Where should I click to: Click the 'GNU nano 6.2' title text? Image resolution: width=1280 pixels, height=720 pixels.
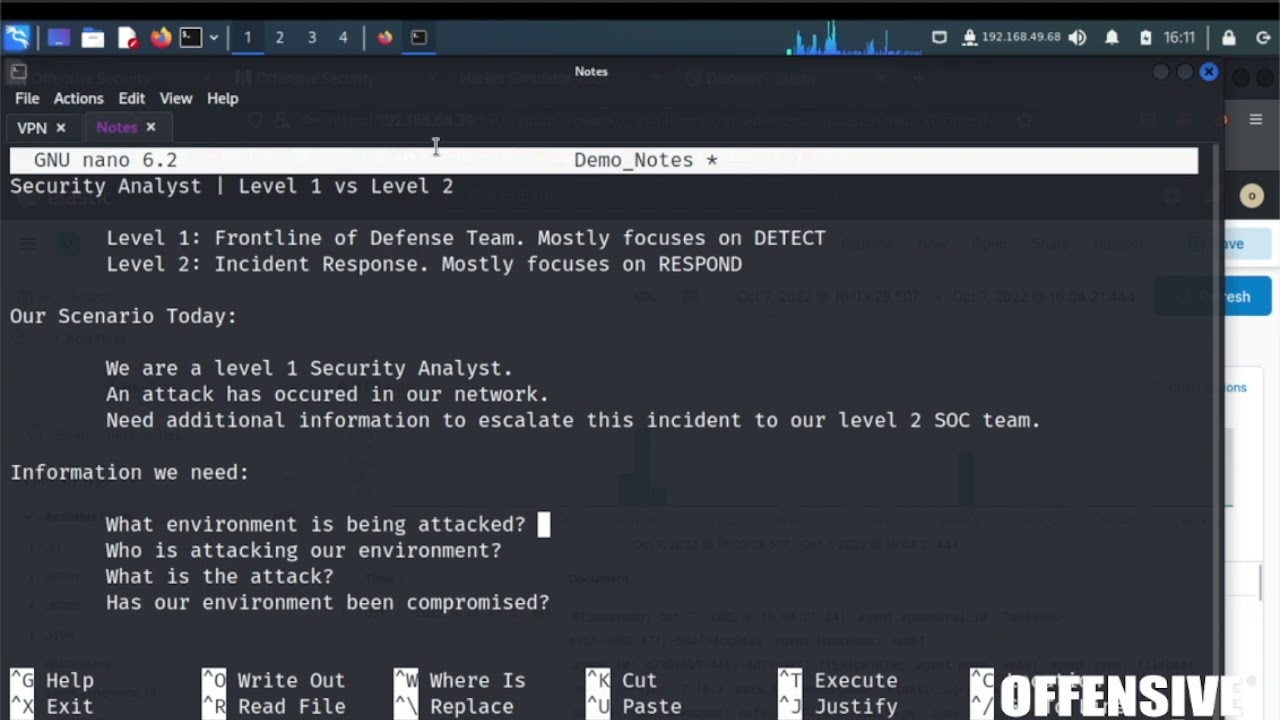click(x=105, y=160)
